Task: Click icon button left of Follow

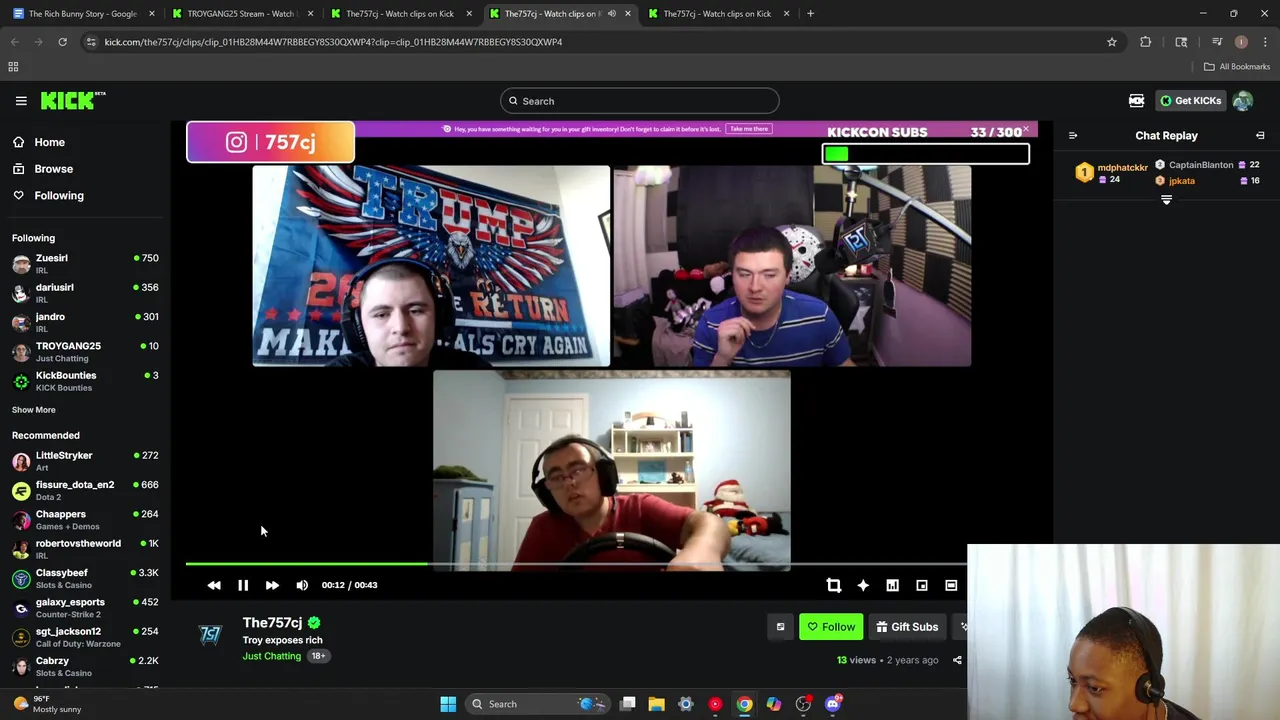Action: point(780,627)
